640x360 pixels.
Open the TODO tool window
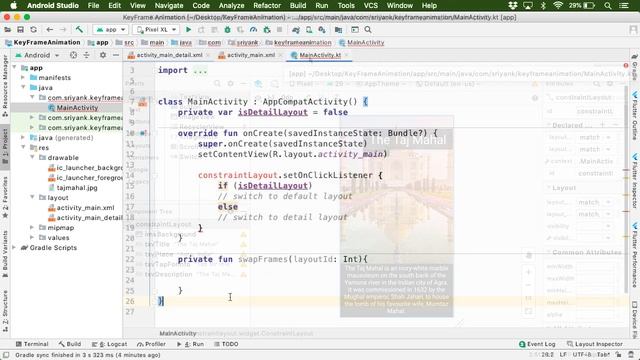click(226, 344)
